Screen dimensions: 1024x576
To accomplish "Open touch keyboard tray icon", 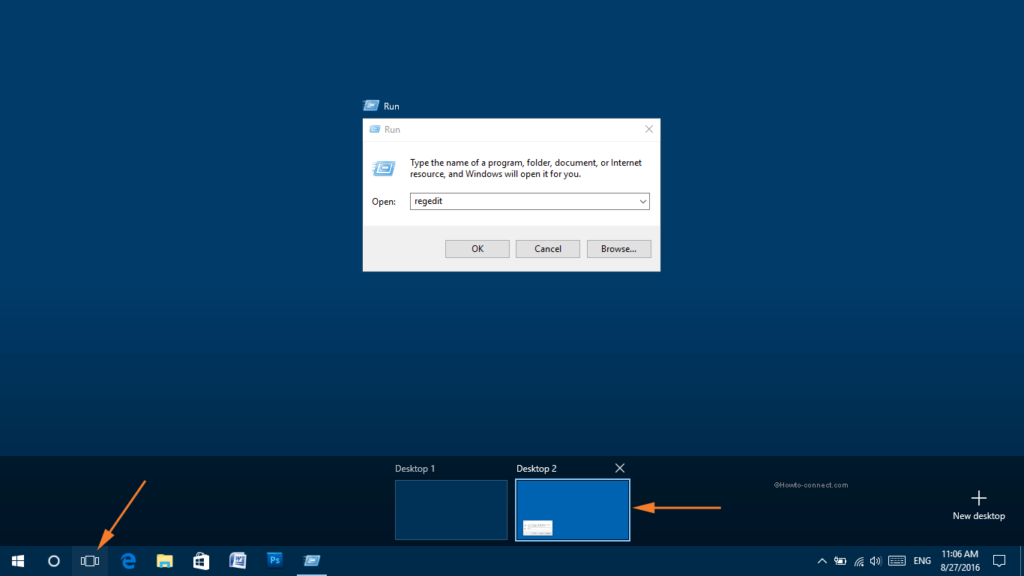I will (x=897, y=561).
